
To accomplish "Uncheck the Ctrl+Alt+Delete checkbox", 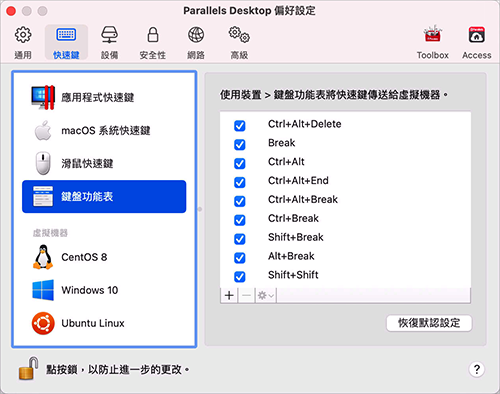I will coord(240,126).
